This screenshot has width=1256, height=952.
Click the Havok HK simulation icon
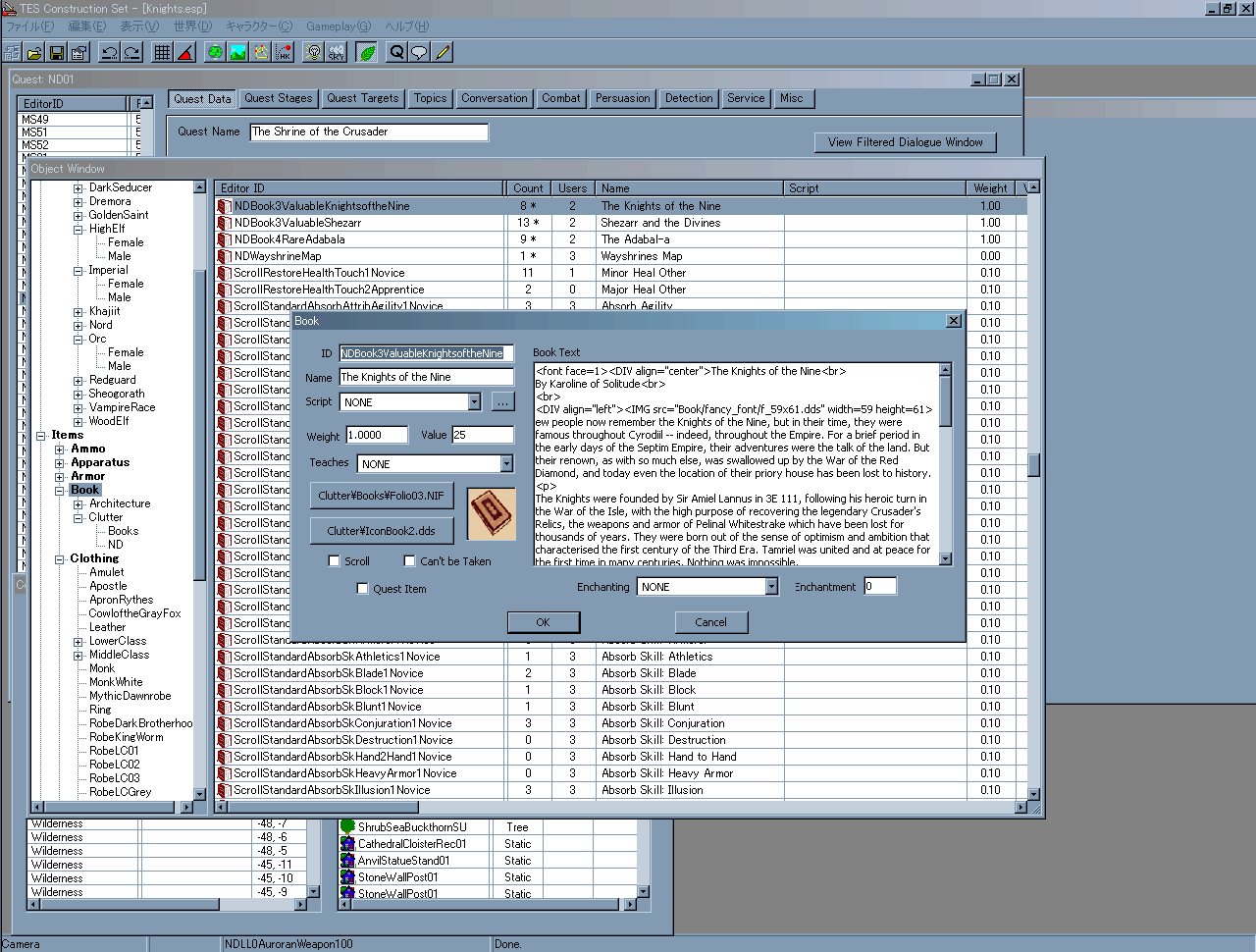(284, 52)
